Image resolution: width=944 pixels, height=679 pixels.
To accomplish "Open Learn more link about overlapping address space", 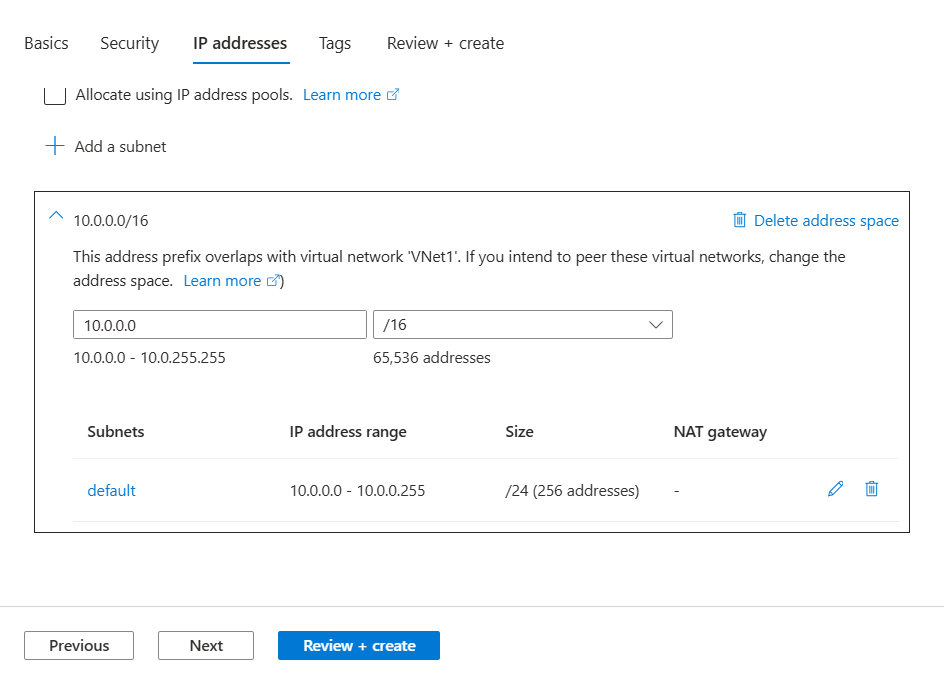I will coord(231,281).
